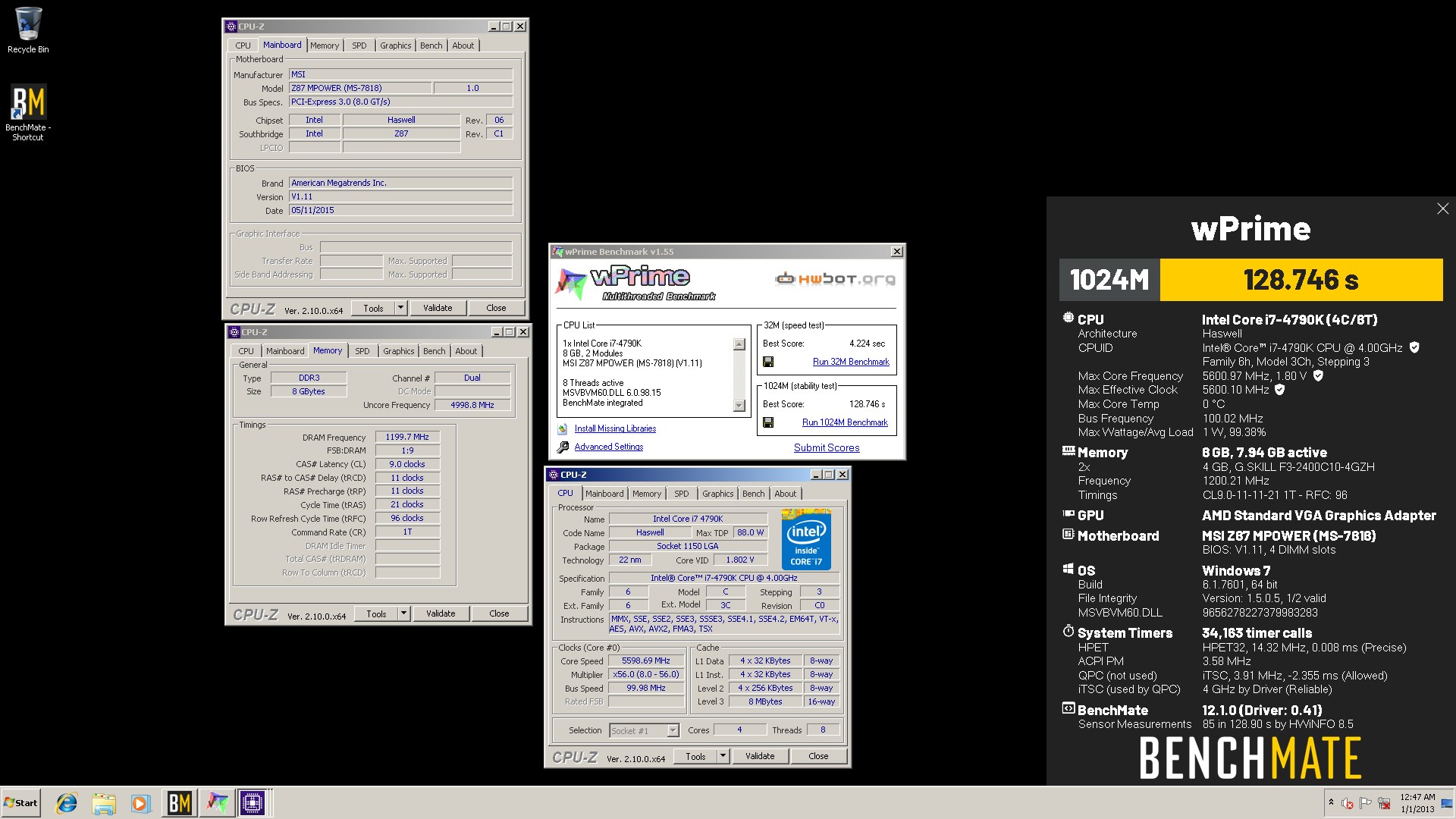Image resolution: width=1456 pixels, height=819 pixels.
Task: Open the Socket #1 selection dropdown
Action: 673,730
